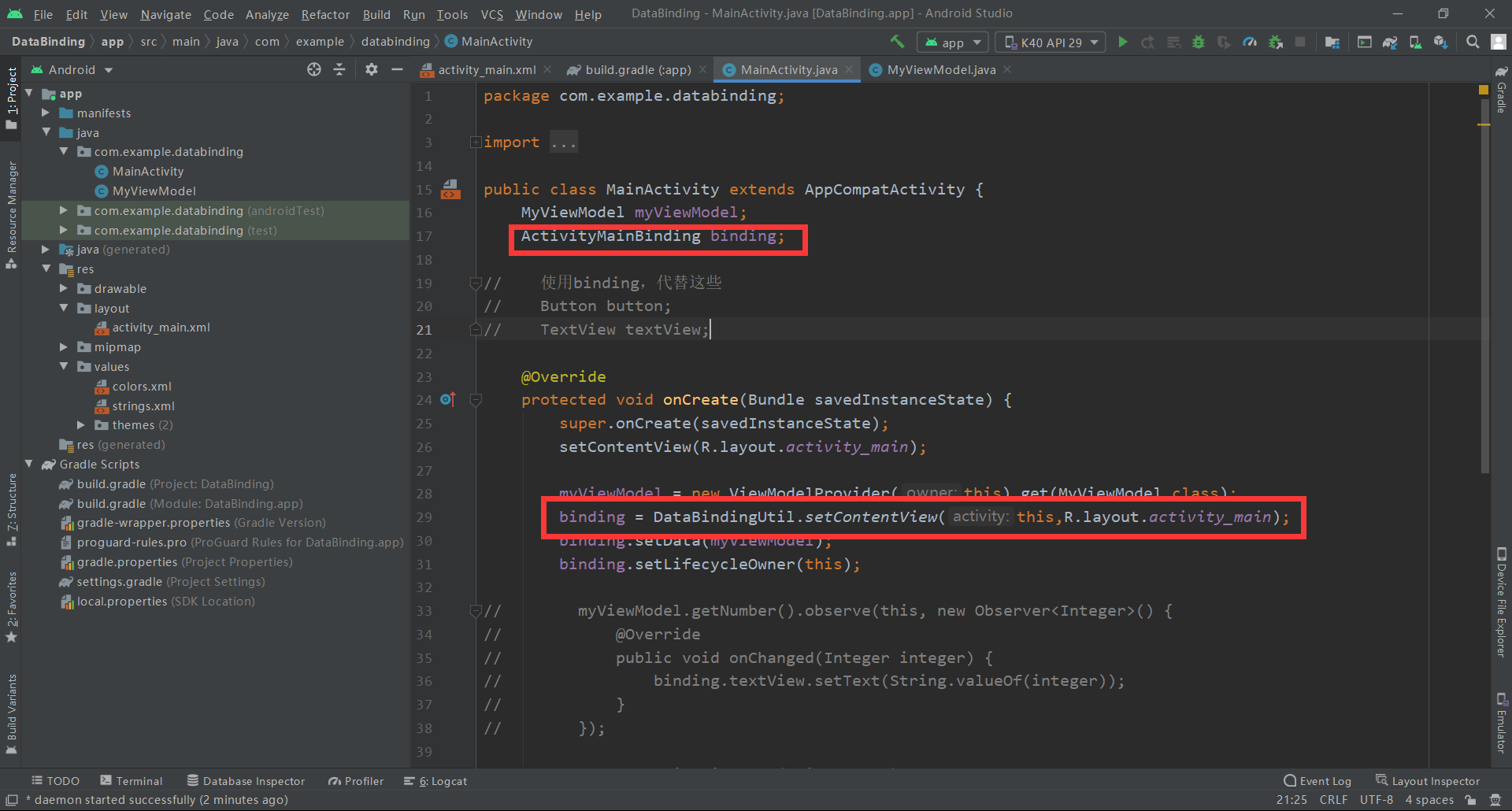Open the Profiler gauge icon in toolbar
This screenshot has height=811, width=1512.
1250,43
